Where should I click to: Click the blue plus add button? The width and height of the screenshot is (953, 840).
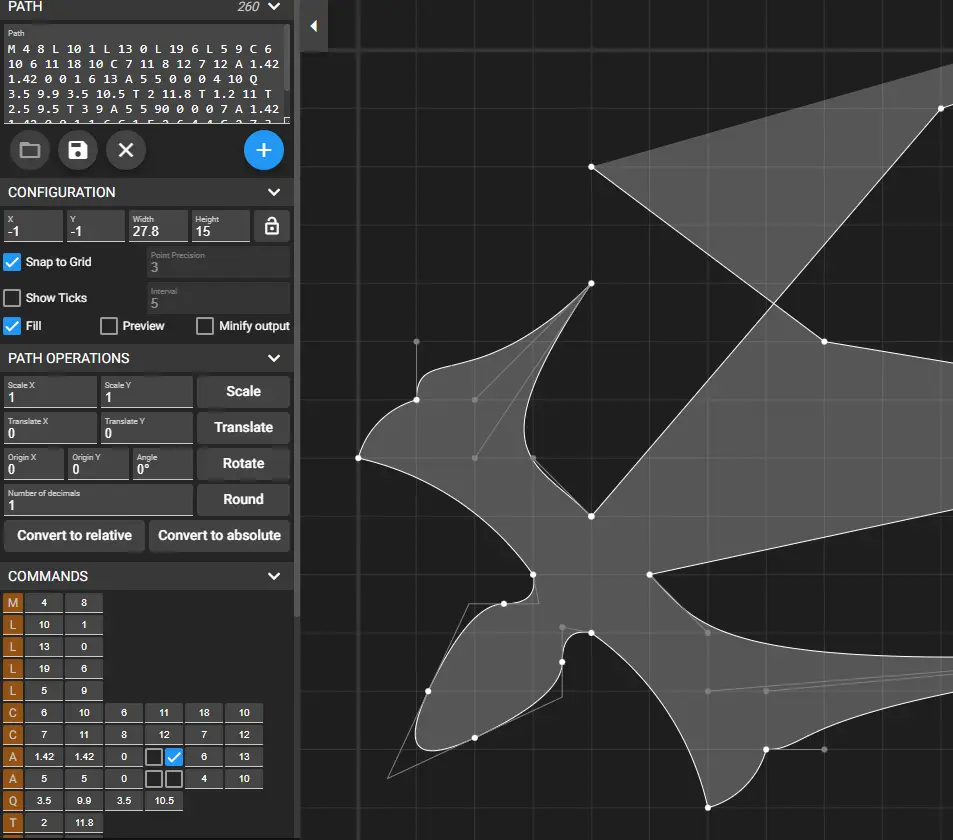[x=264, y=150]
